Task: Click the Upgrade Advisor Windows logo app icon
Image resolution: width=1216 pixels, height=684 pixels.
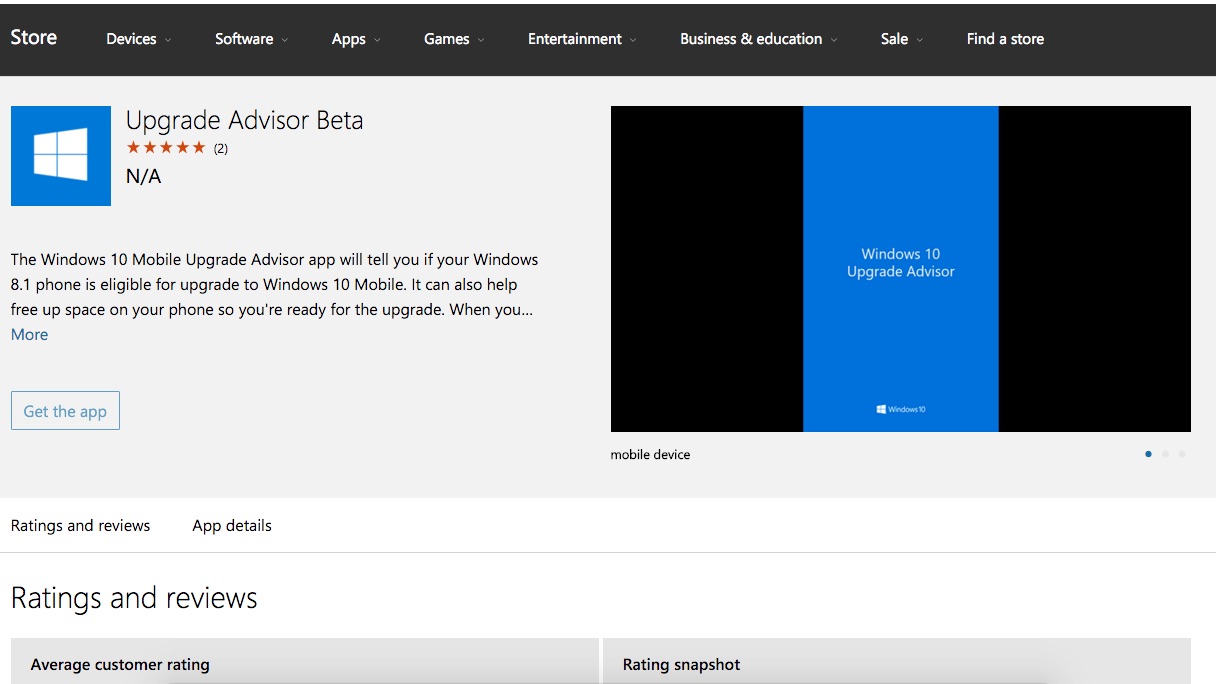Action: (61, 156)
